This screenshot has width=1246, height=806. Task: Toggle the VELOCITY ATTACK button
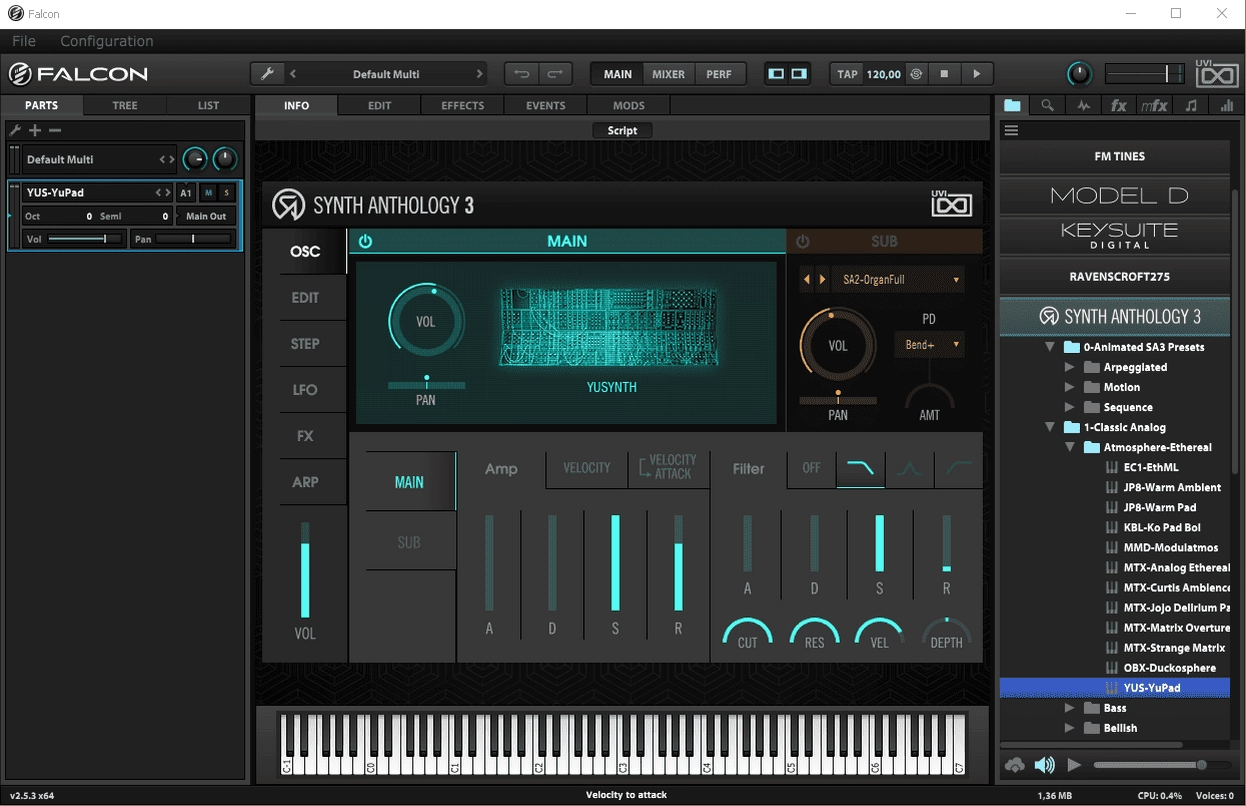tap(669, 468)
